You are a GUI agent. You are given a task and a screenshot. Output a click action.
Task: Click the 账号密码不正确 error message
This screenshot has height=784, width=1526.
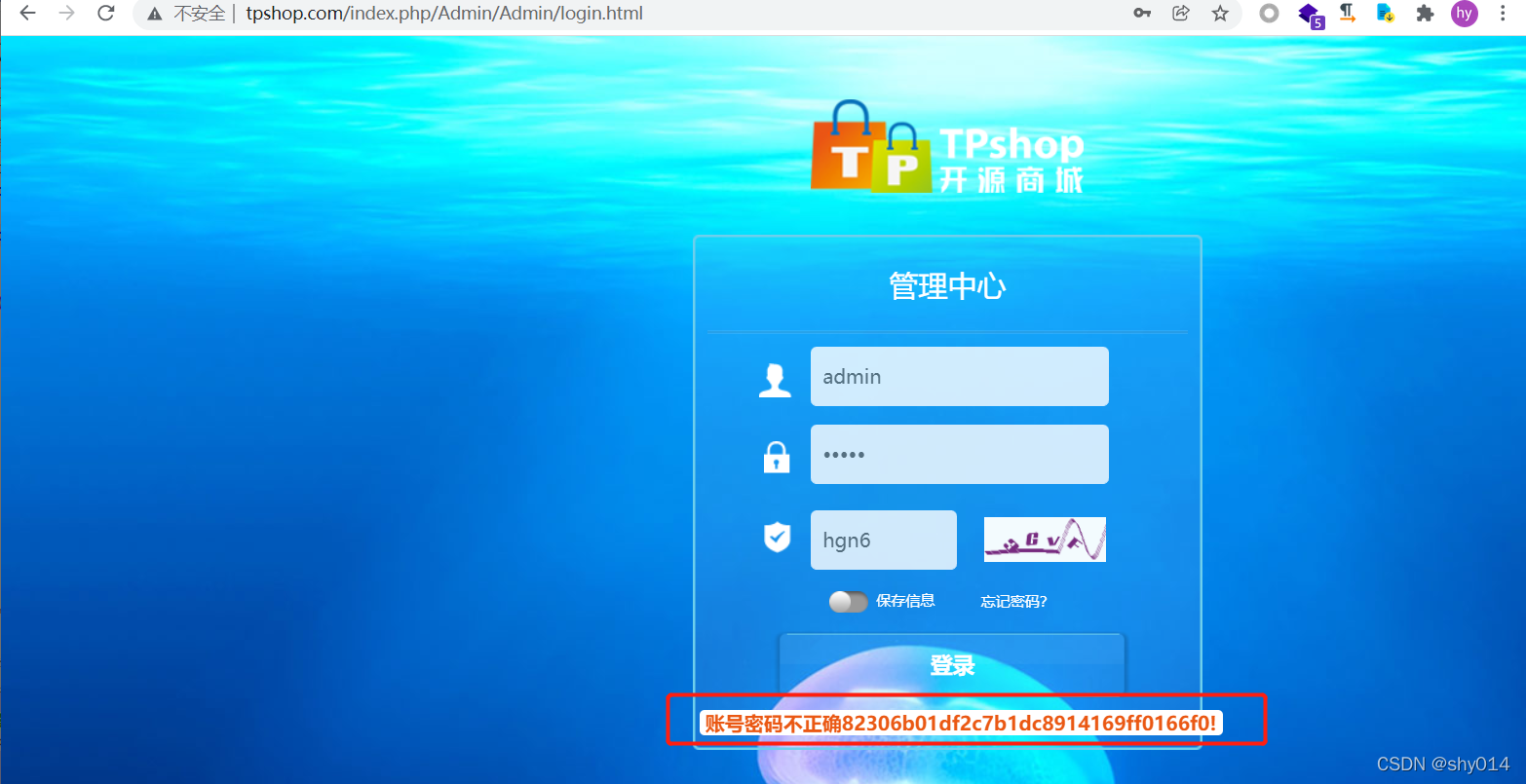(961, 724)
